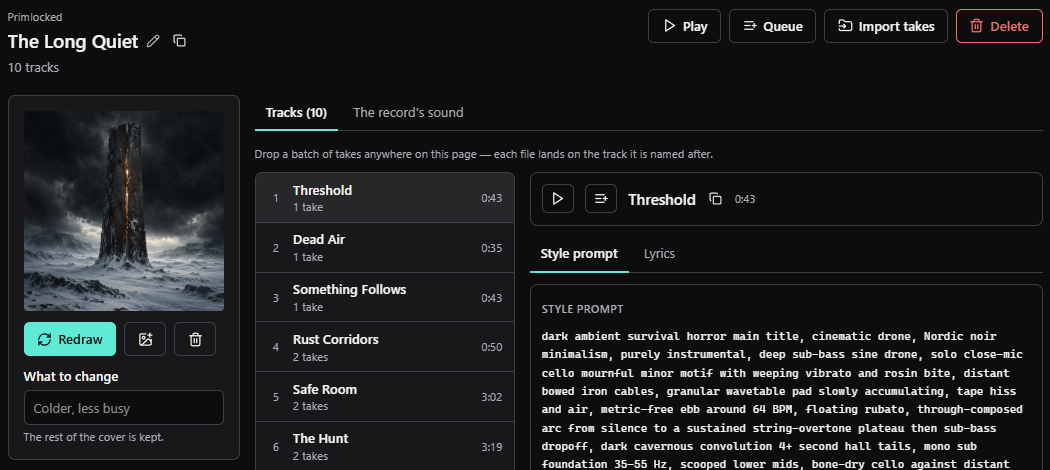Image resolution: width=1050 pixels, height=470 pixels.
Task: Select track 4 Rust Corridors
Action: (x=385, y=347)
